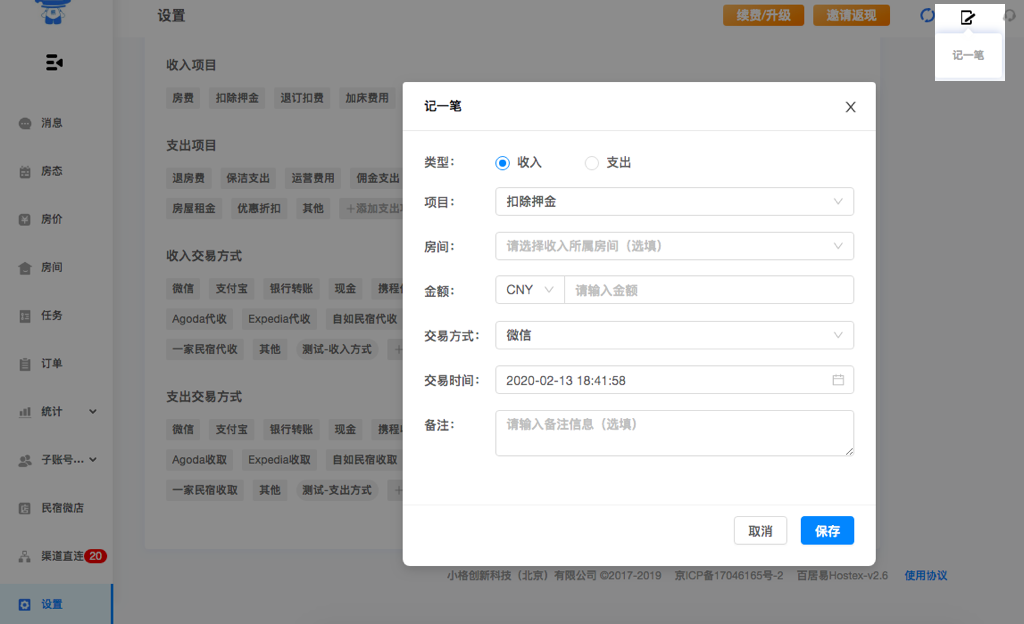Click the 金额 amount input field
Viewport: 1024px width, 624px height.
click(709, 290)
